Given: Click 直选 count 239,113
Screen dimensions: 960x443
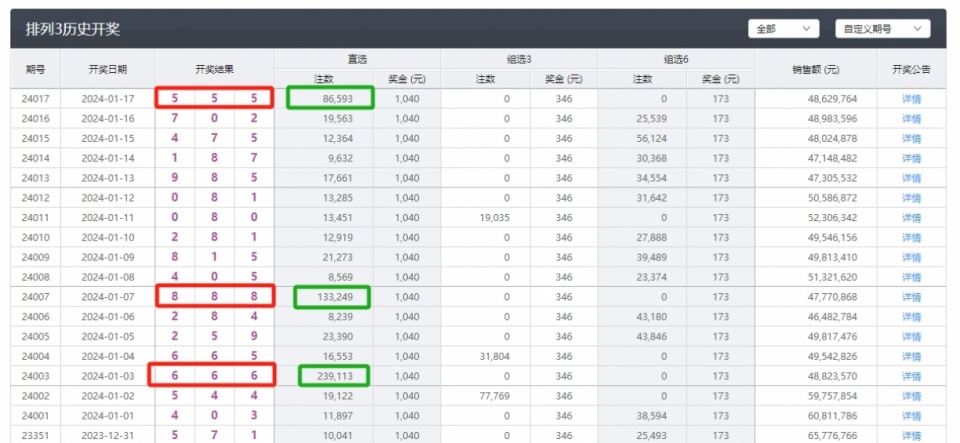Looking at the screenshot, I should click(x=336, y=376).
